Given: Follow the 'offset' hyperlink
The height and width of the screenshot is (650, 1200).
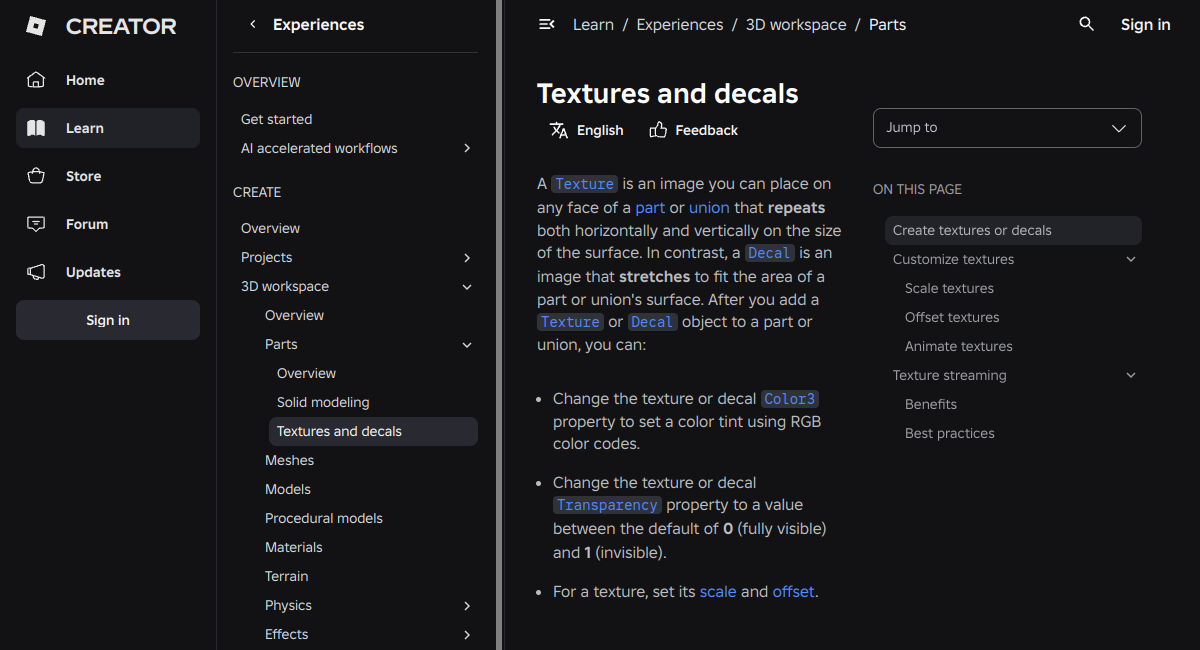Looking at the screenshot, I should (x=794, y=591).
